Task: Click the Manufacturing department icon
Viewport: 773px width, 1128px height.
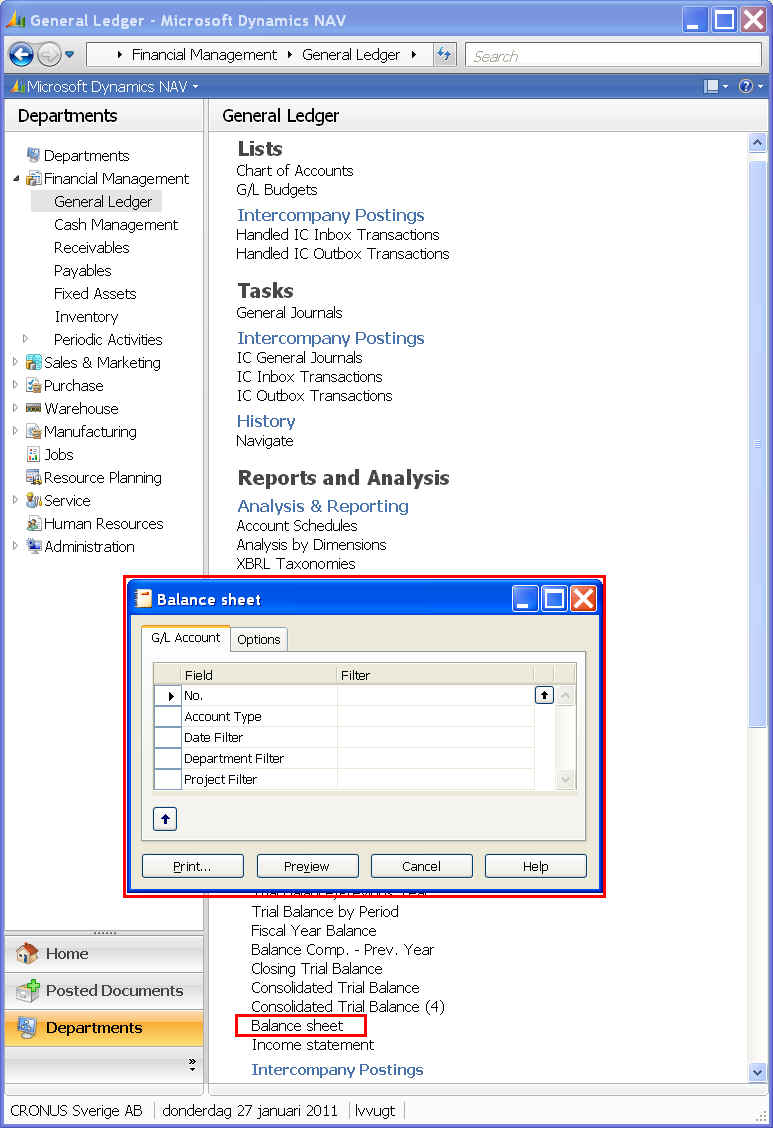Action: [34, 432]
